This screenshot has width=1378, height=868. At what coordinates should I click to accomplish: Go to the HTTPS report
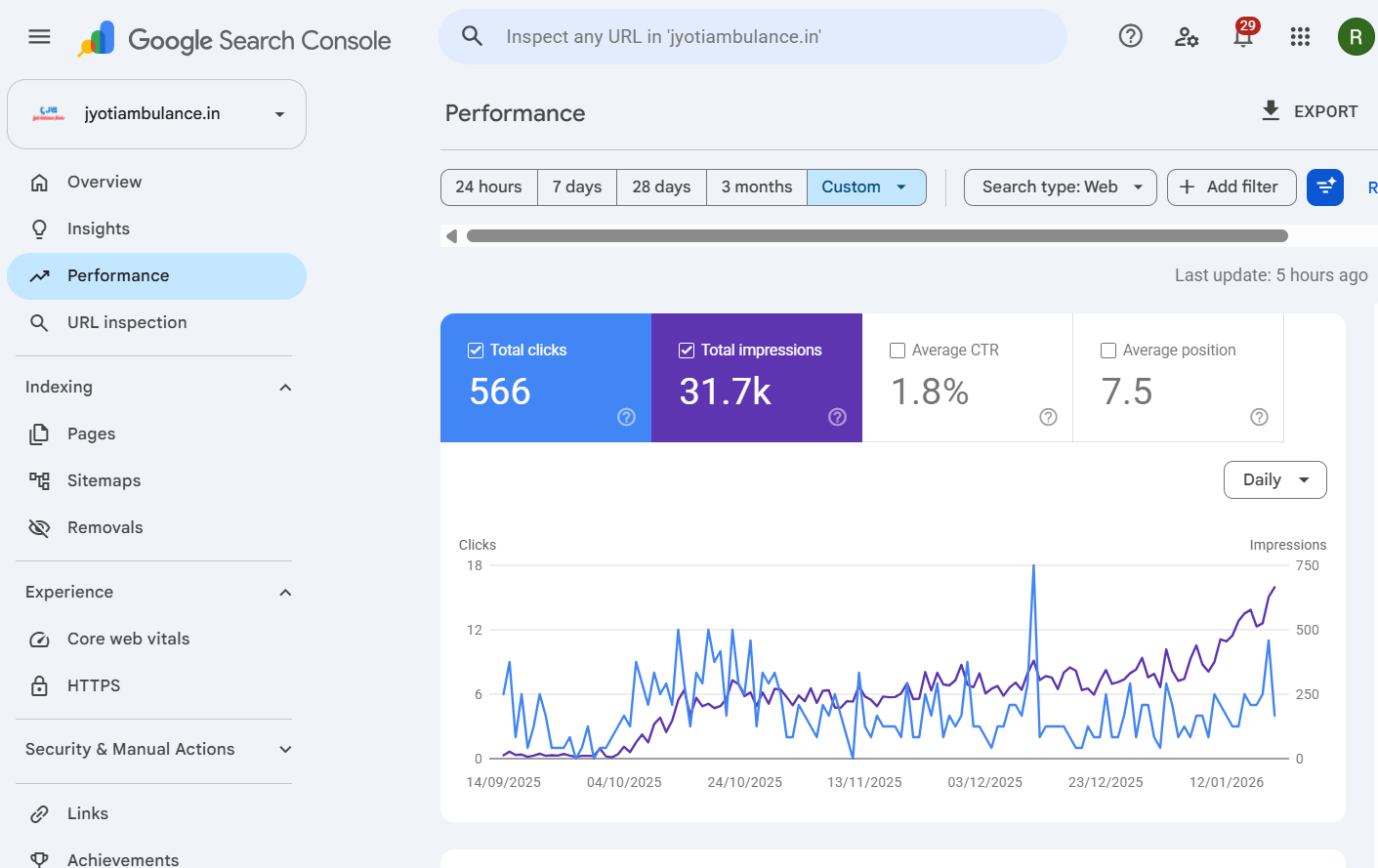[x=156, y=686]
